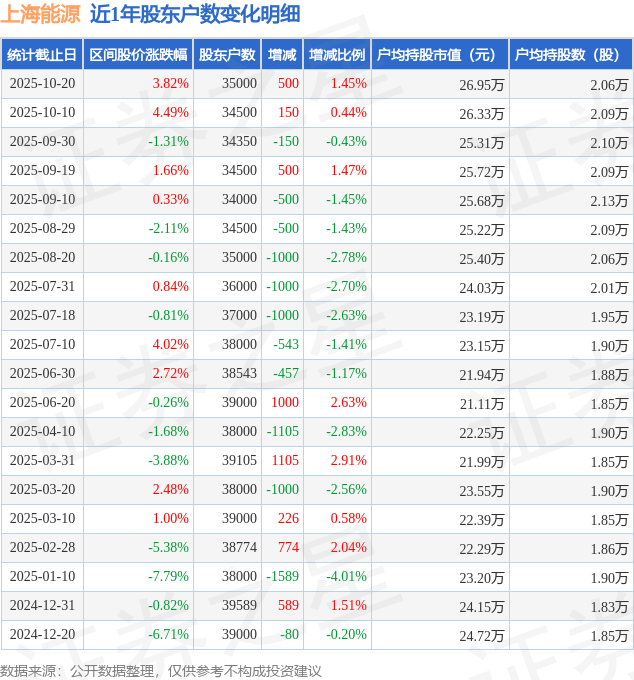This screenshot has width=634, height=680.
Task: Click the shareholder count value 39589
Action: tap(238, 606)
